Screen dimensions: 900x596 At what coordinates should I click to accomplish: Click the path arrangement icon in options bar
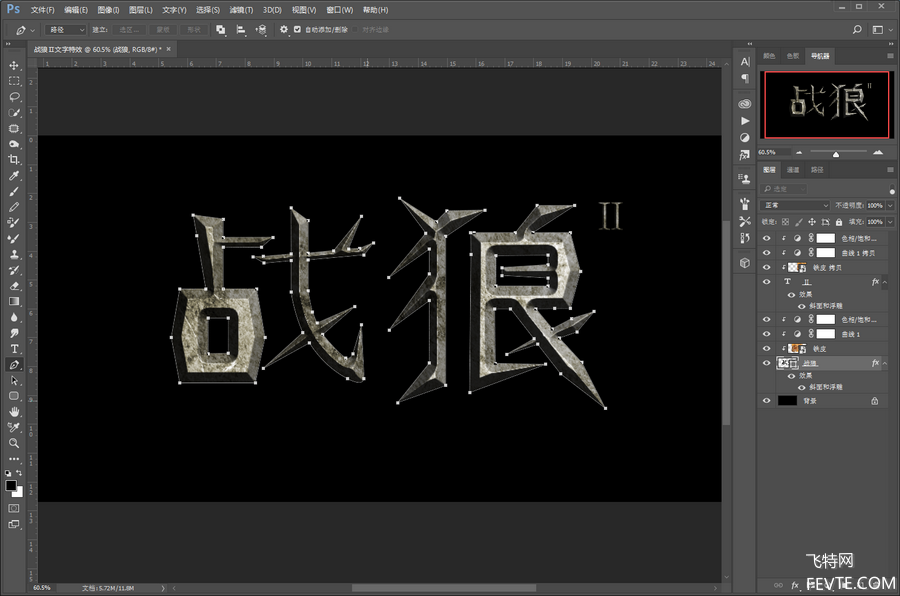(261, 29)
